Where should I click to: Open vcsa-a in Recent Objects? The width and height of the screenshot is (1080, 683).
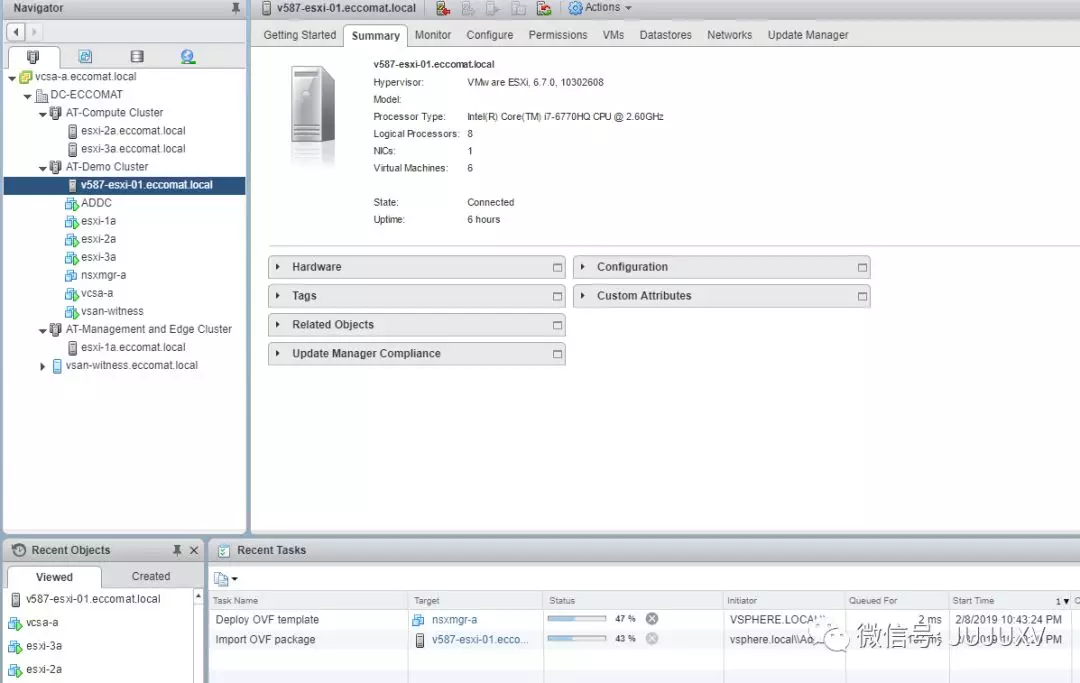click(x=42, y=622)
